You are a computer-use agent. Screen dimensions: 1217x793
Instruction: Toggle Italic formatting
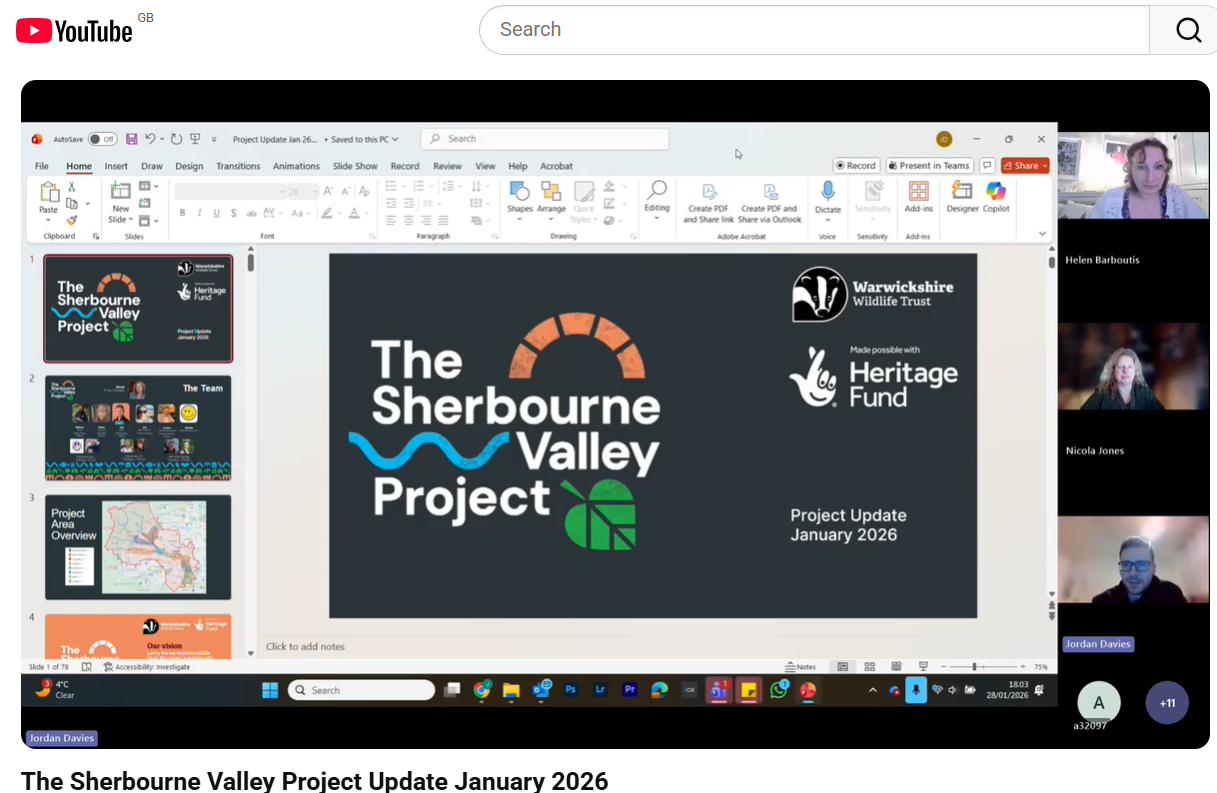[199, 213]
